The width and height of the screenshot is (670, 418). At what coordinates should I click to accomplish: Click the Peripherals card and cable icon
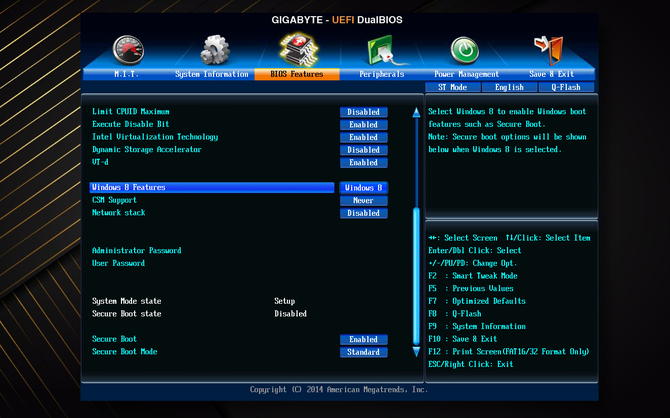[x=384, y=51]
